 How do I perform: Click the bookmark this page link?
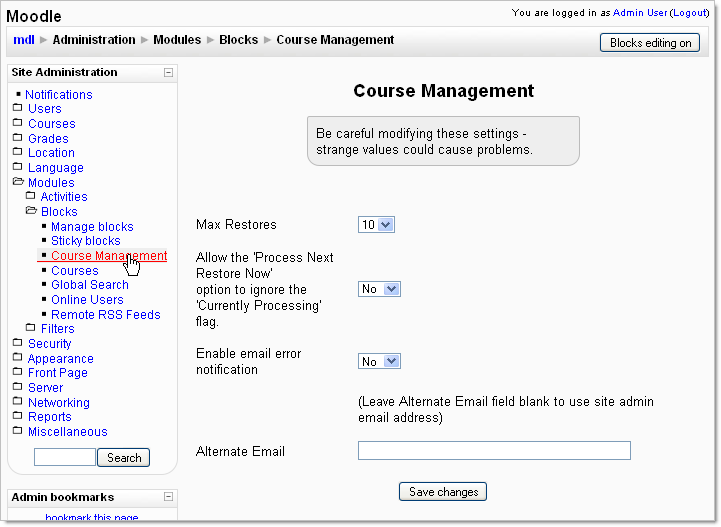pyautogui.click(x=92, y=518)
